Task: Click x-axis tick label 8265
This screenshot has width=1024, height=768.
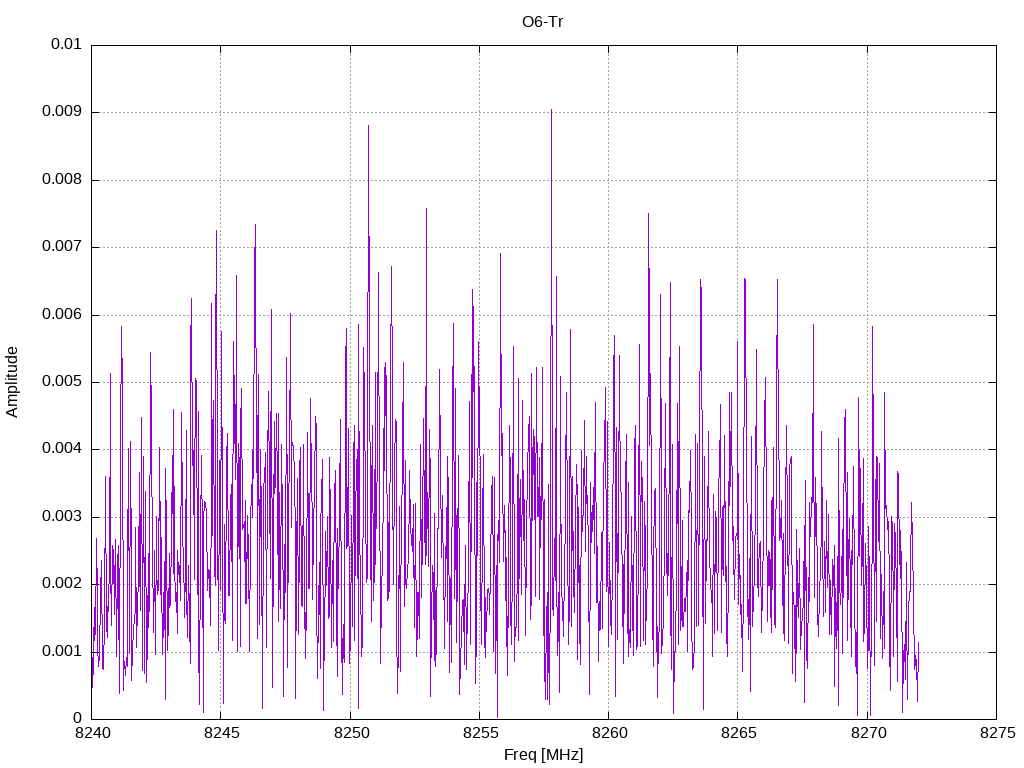Action: [739, 733]
